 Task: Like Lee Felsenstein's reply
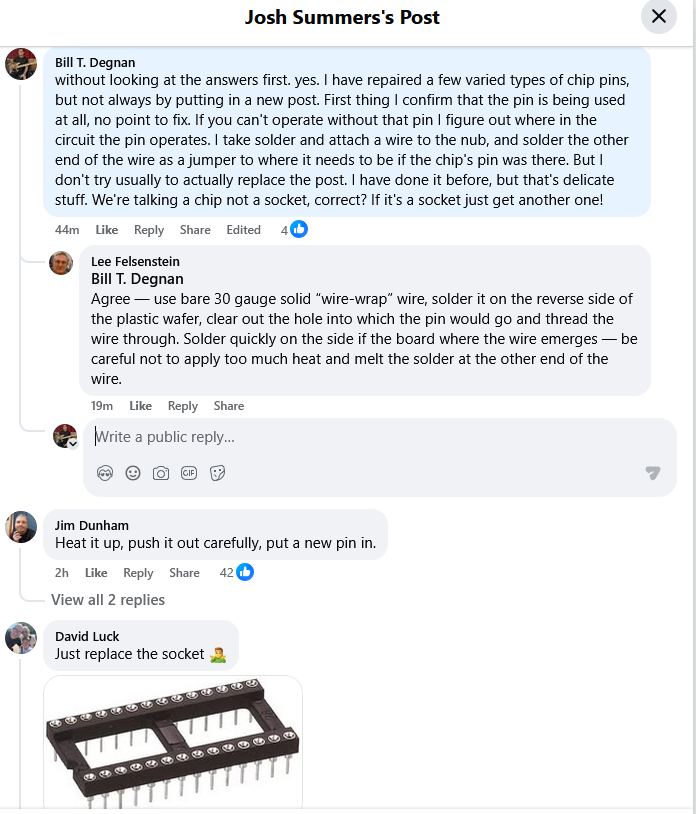click(x=141, y=406)
